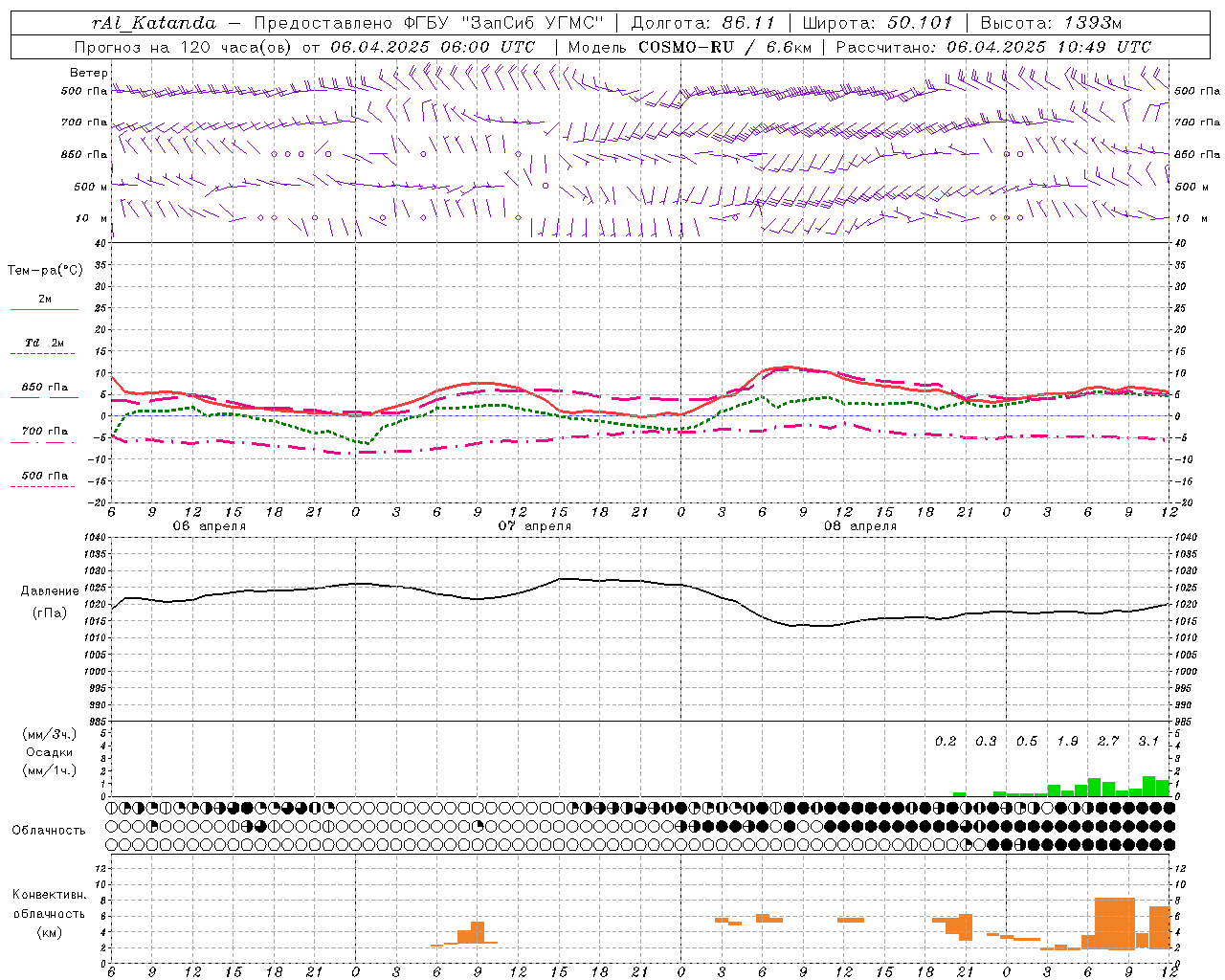Screen dimensions: 1225x980
Task: Click the '(км)' unit under convective label
Action: click(50, 932)
